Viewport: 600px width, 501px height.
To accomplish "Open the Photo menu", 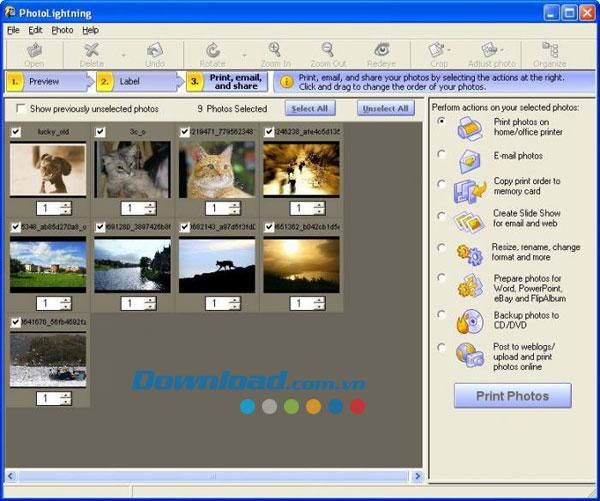I will coord(62,30).
